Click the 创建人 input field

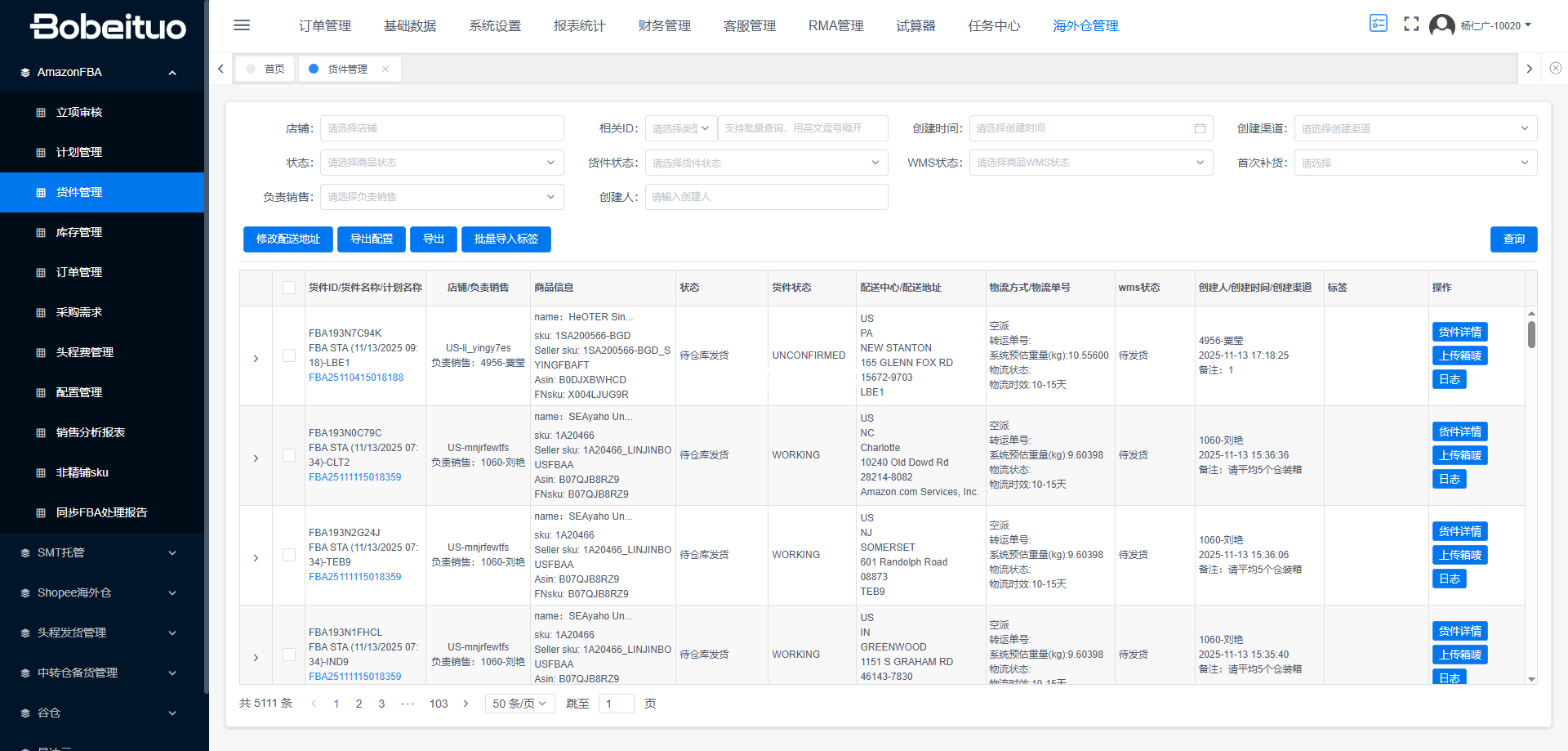(765, 197)
